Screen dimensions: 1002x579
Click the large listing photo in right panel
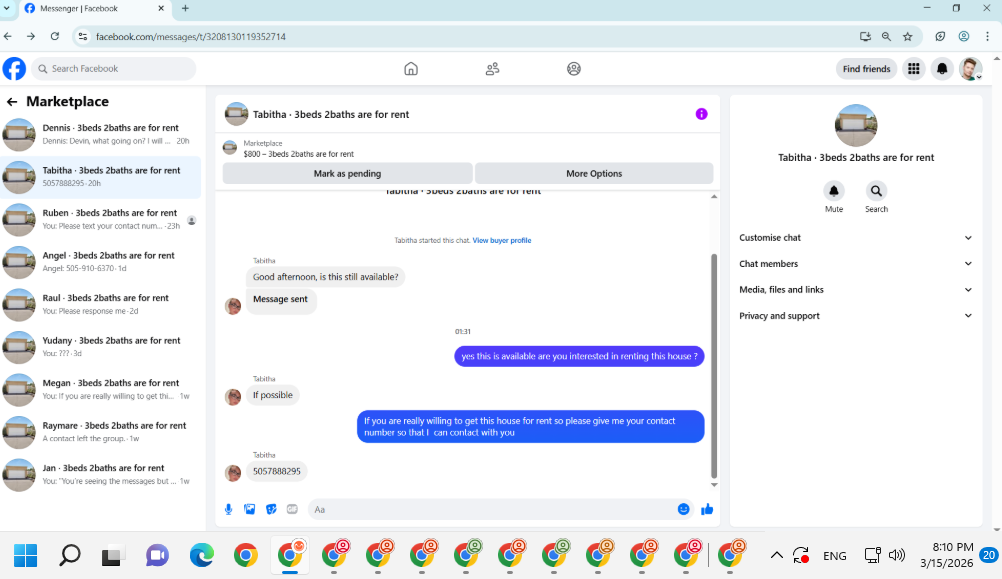856,125
